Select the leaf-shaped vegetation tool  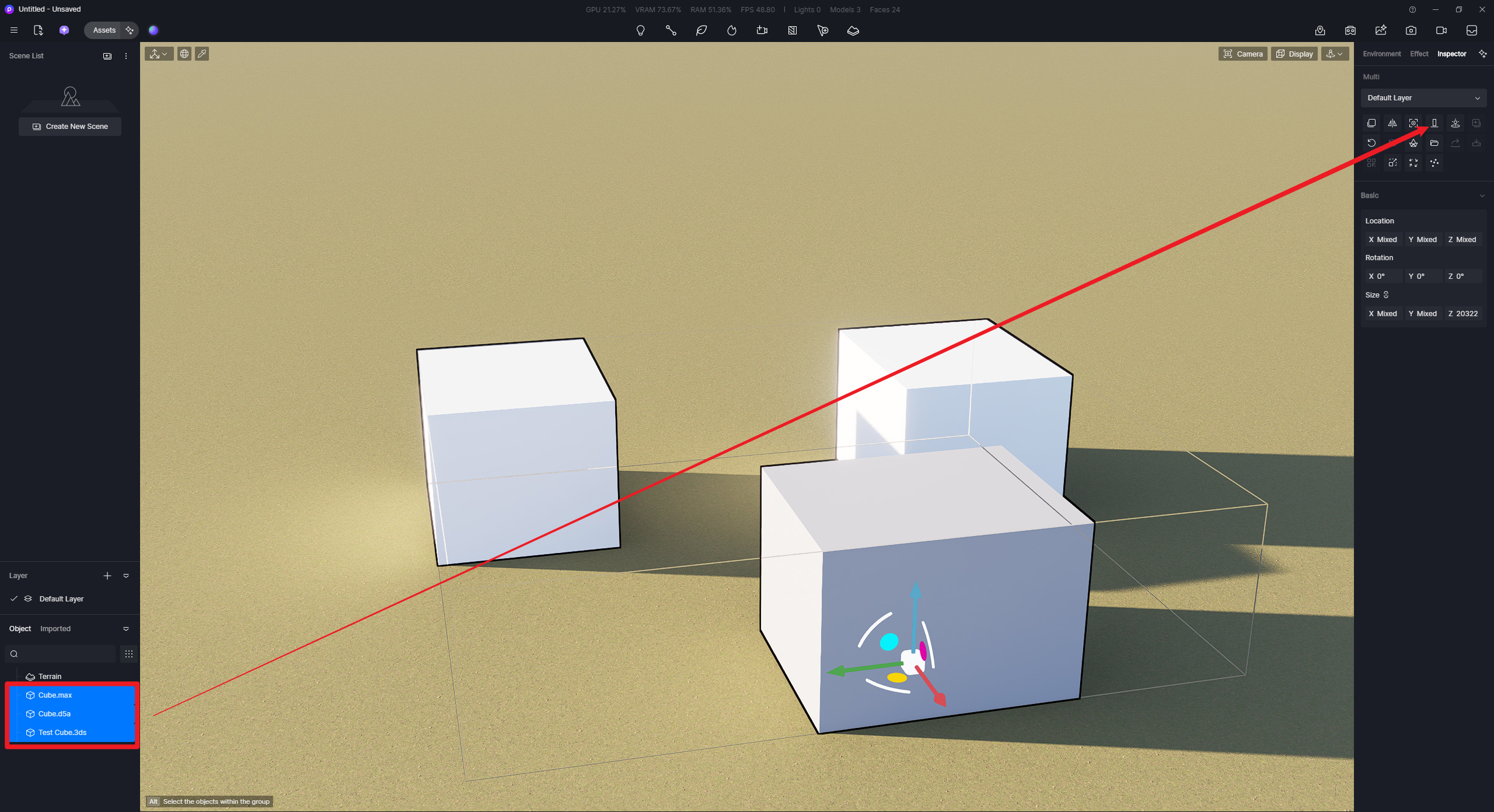pos(701,30)
